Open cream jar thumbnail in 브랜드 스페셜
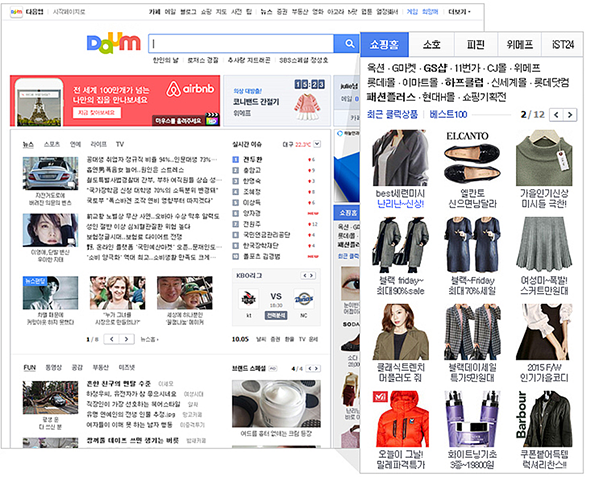Image resolution: width=595 pixels, height=481 pixels. click(x=276, y=404)
